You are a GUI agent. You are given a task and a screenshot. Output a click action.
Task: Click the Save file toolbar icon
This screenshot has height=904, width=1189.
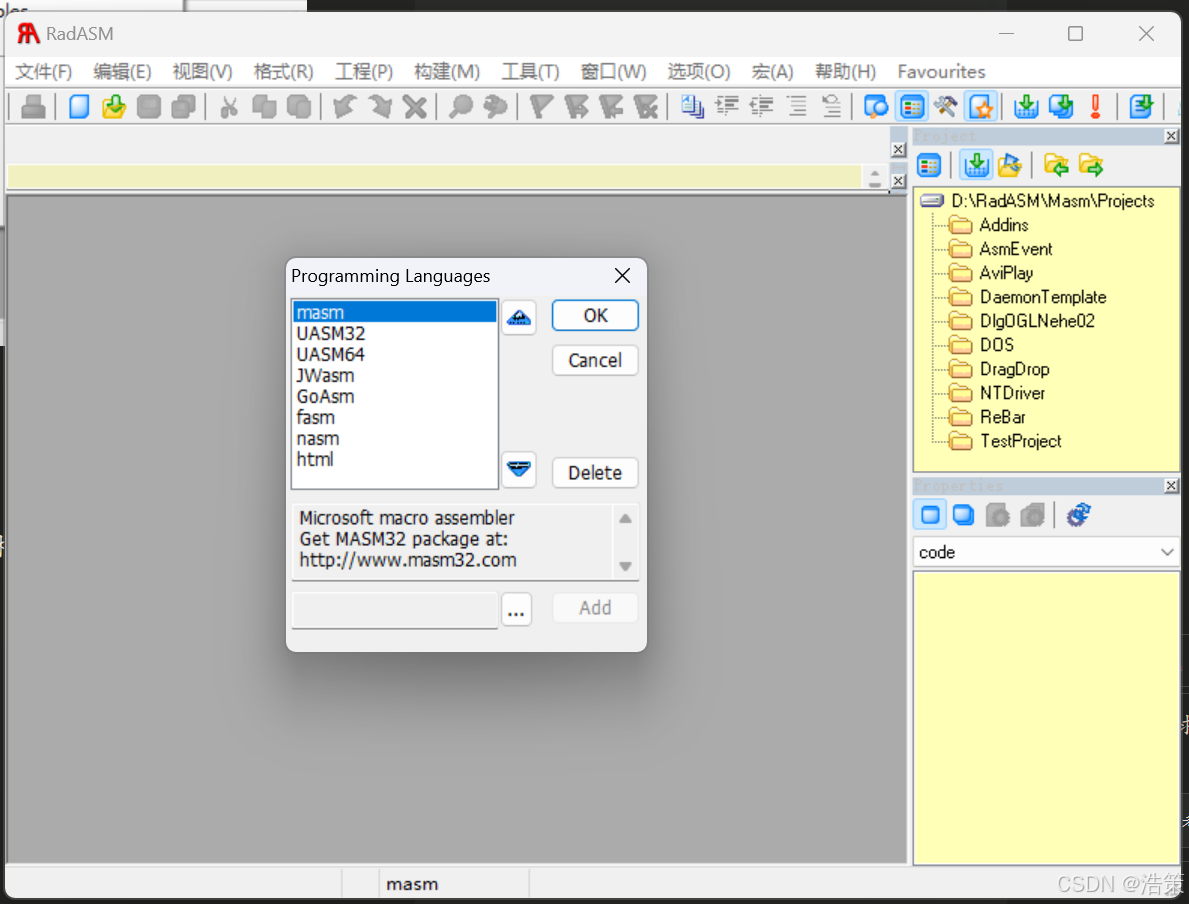click(149, 107)
